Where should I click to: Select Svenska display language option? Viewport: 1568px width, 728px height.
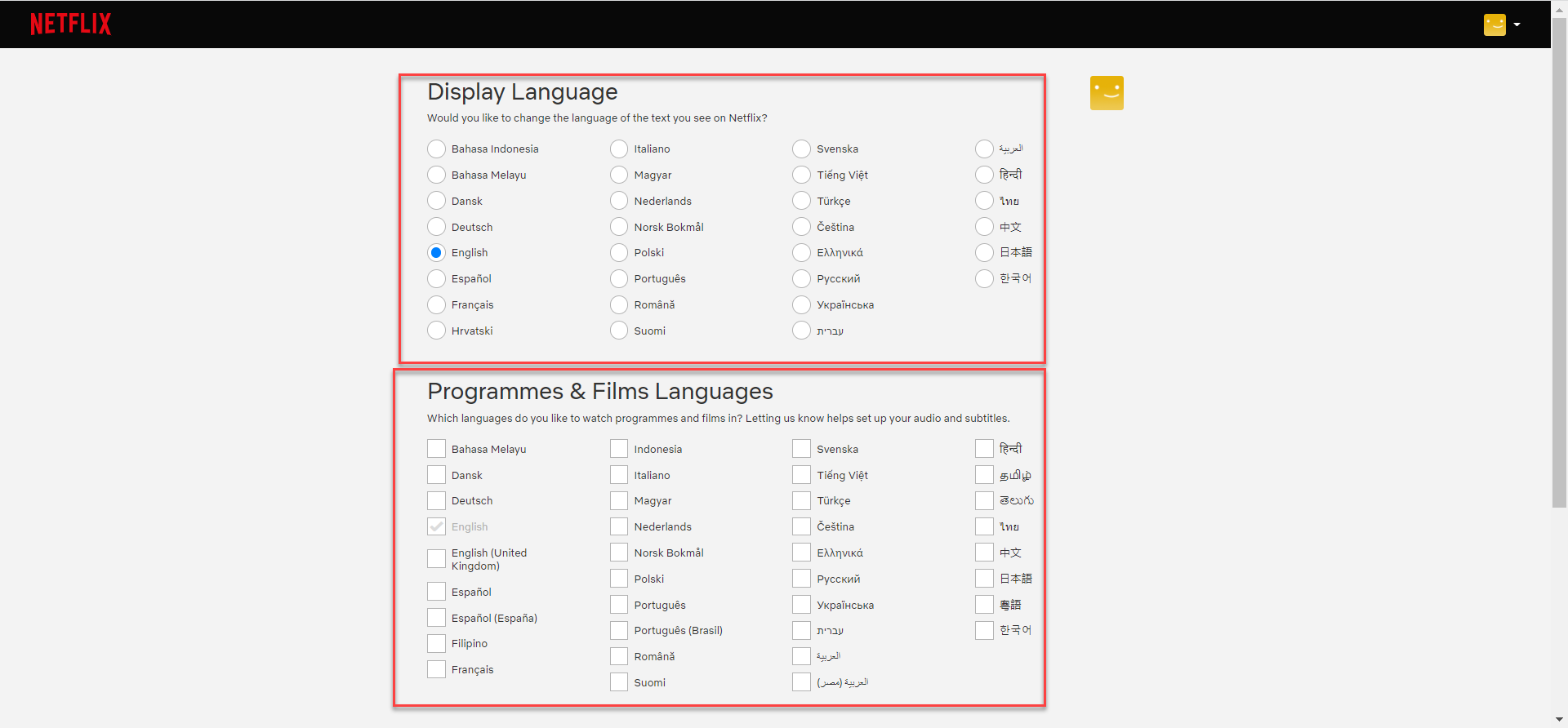[x=802, y=149]
